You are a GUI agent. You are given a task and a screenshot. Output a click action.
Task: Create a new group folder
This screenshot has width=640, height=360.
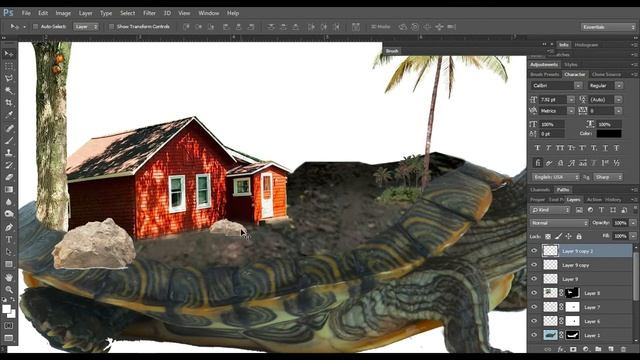click(x=598, y=349)
